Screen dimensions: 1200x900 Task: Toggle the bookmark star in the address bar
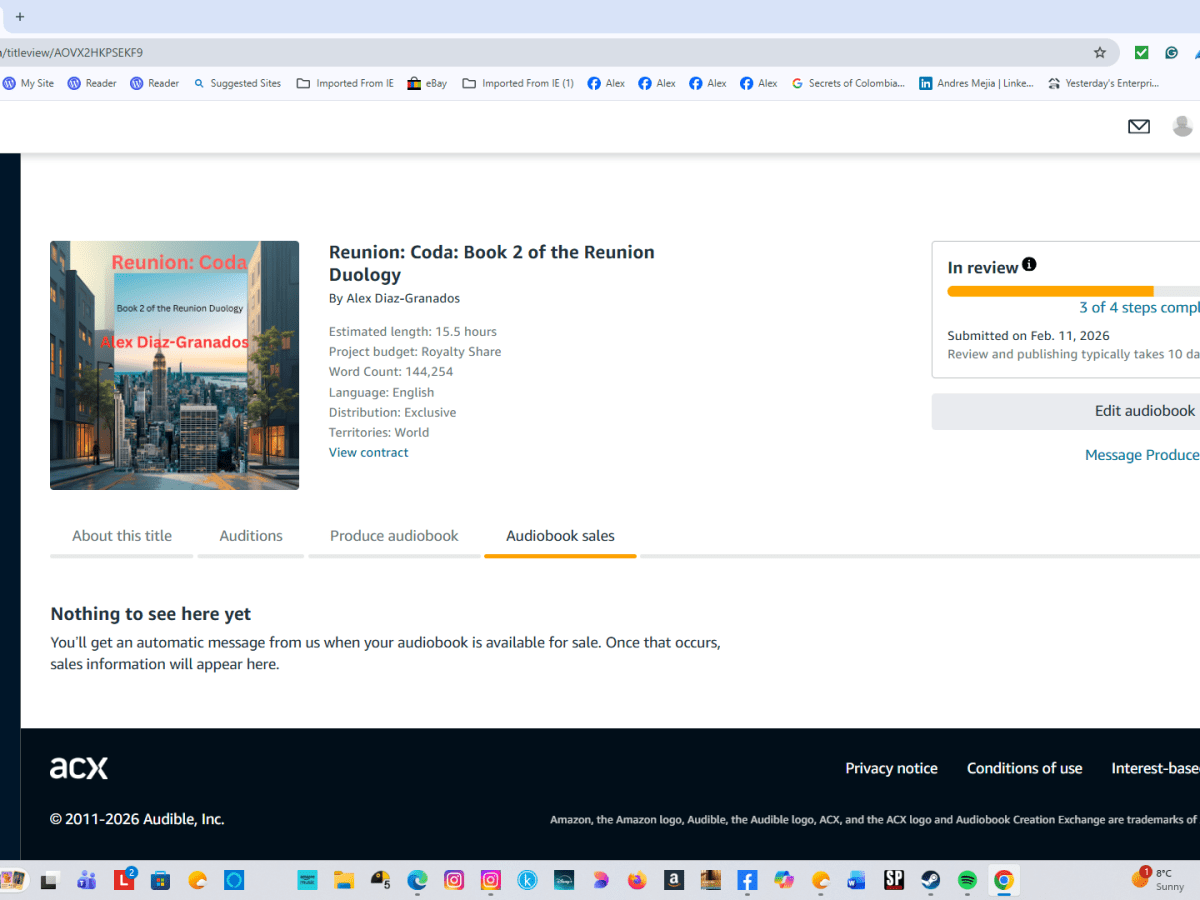pos(1100,52)
